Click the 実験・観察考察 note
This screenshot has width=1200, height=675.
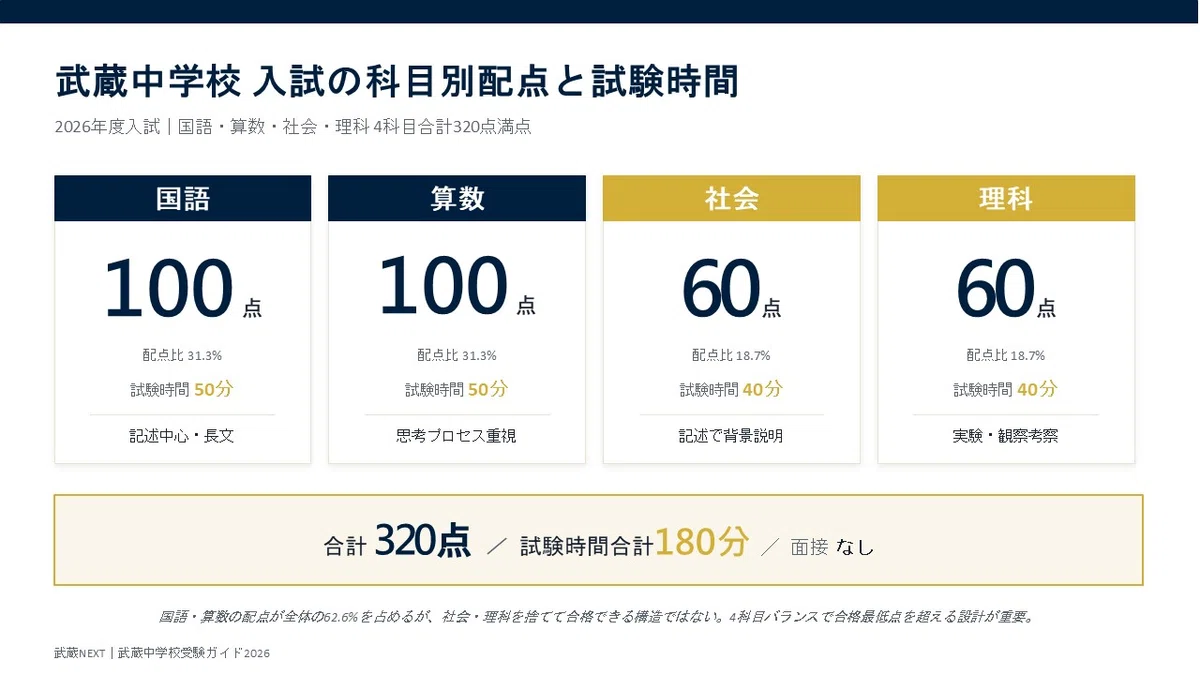1006,436
